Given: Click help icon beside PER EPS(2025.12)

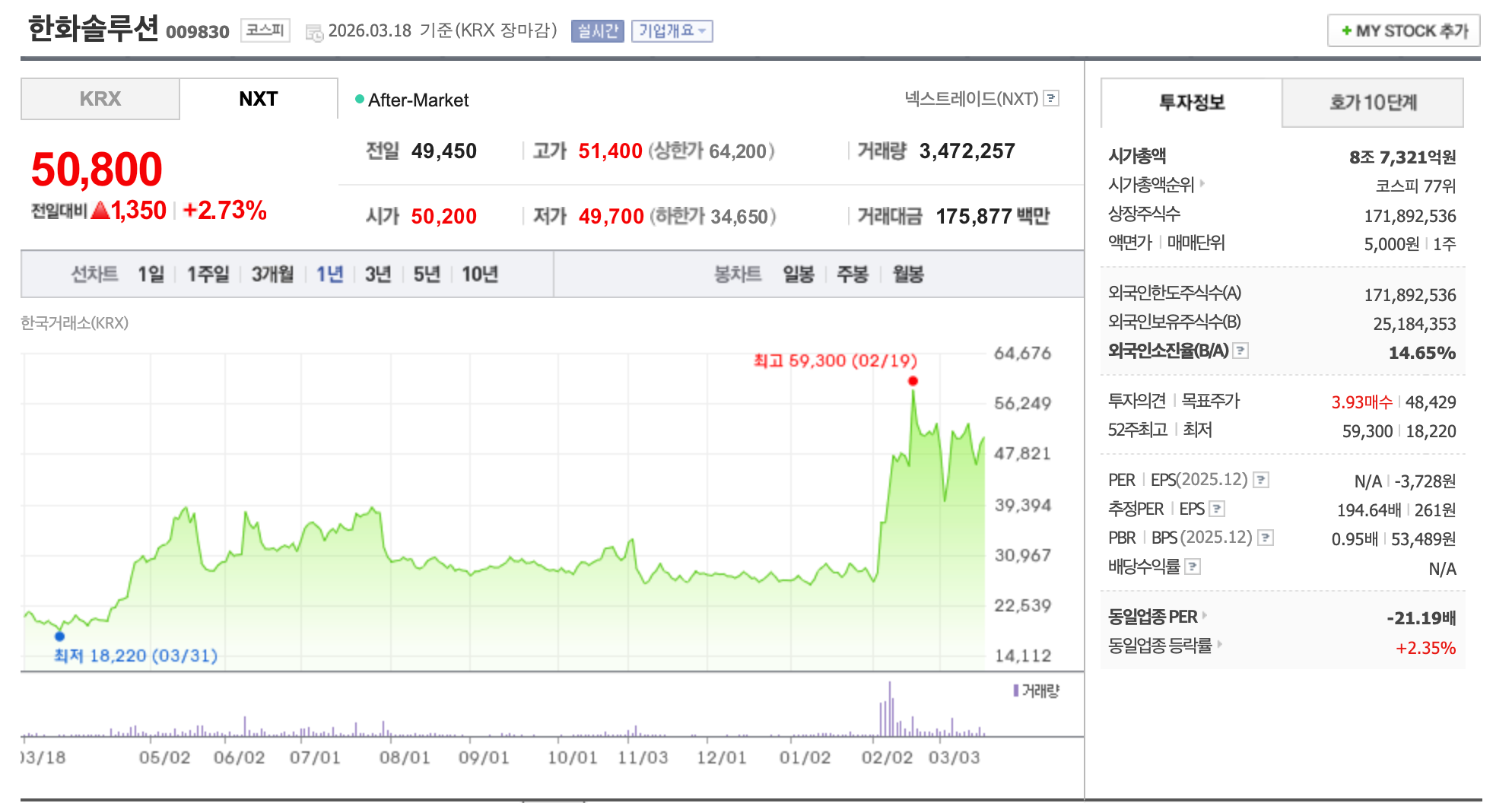Looking at the screenshot, I should [x=1261, y=480].
